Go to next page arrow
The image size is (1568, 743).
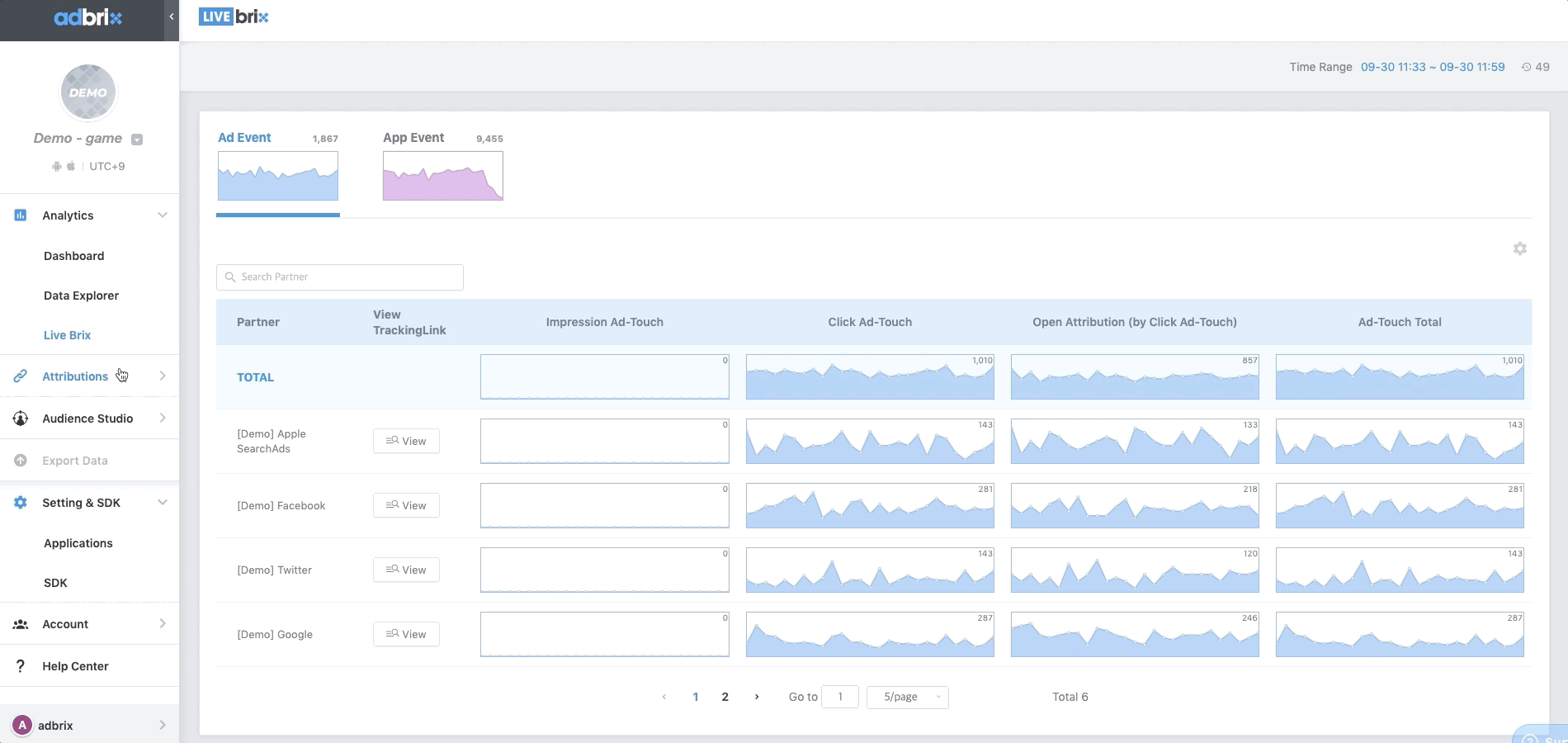(x=757, y=697)
